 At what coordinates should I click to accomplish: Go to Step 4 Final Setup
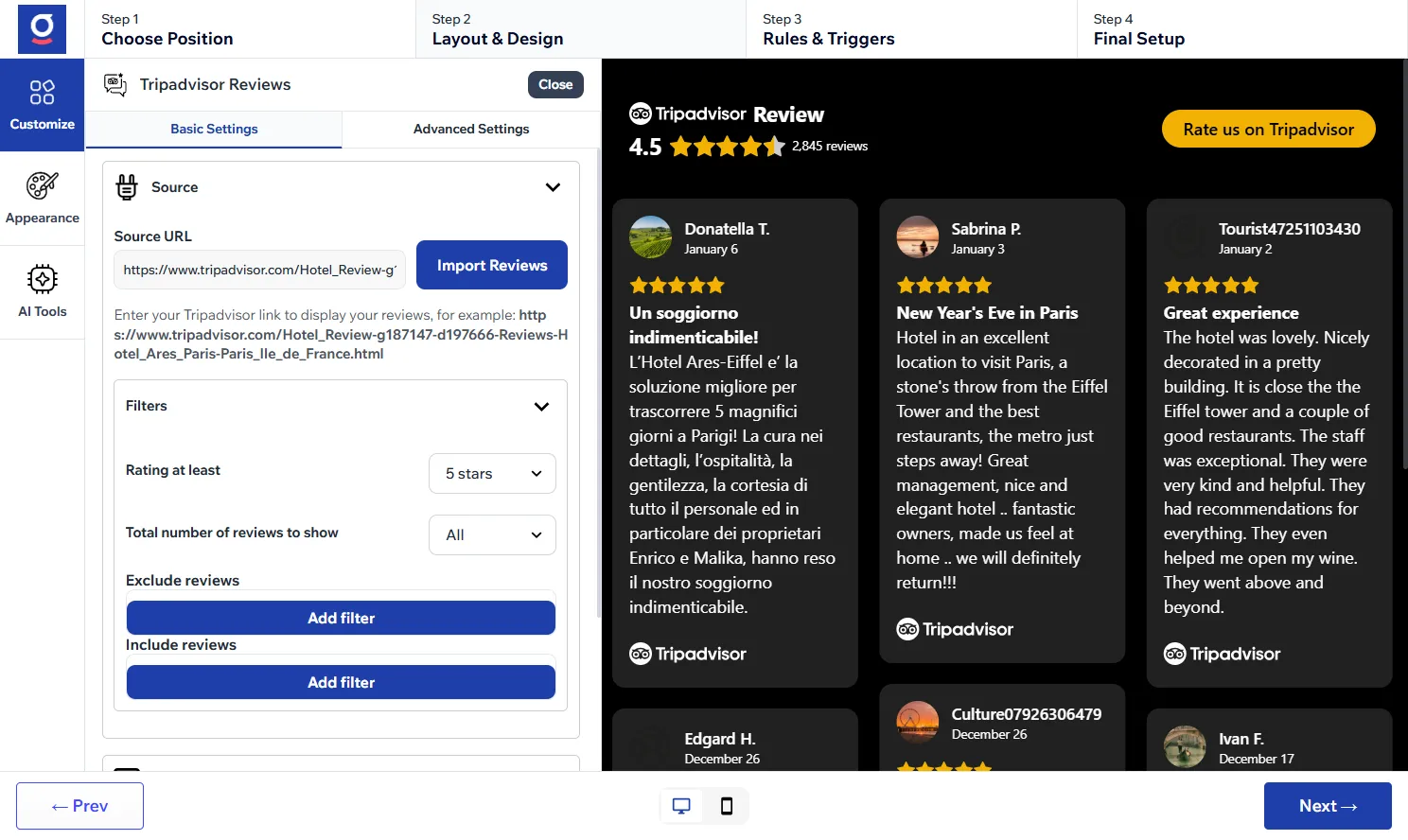point(1241,29)
